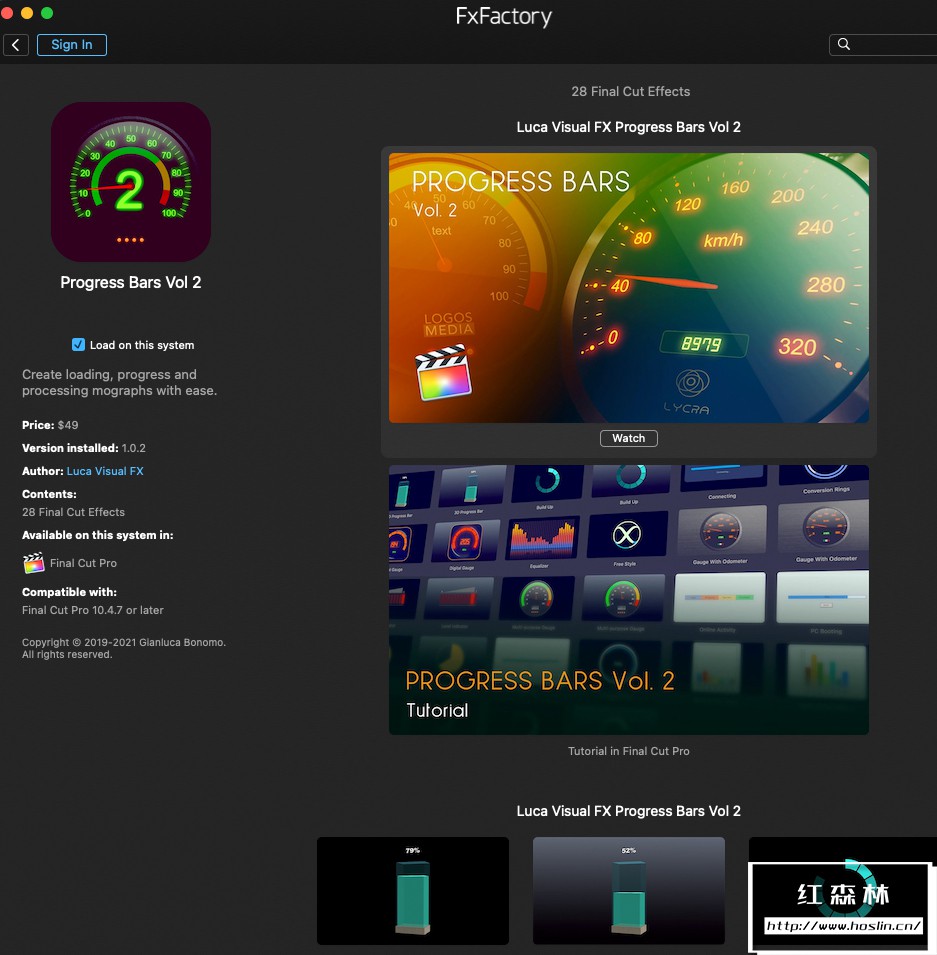Click the 'Price: $49' text

[x=50, y=425]
